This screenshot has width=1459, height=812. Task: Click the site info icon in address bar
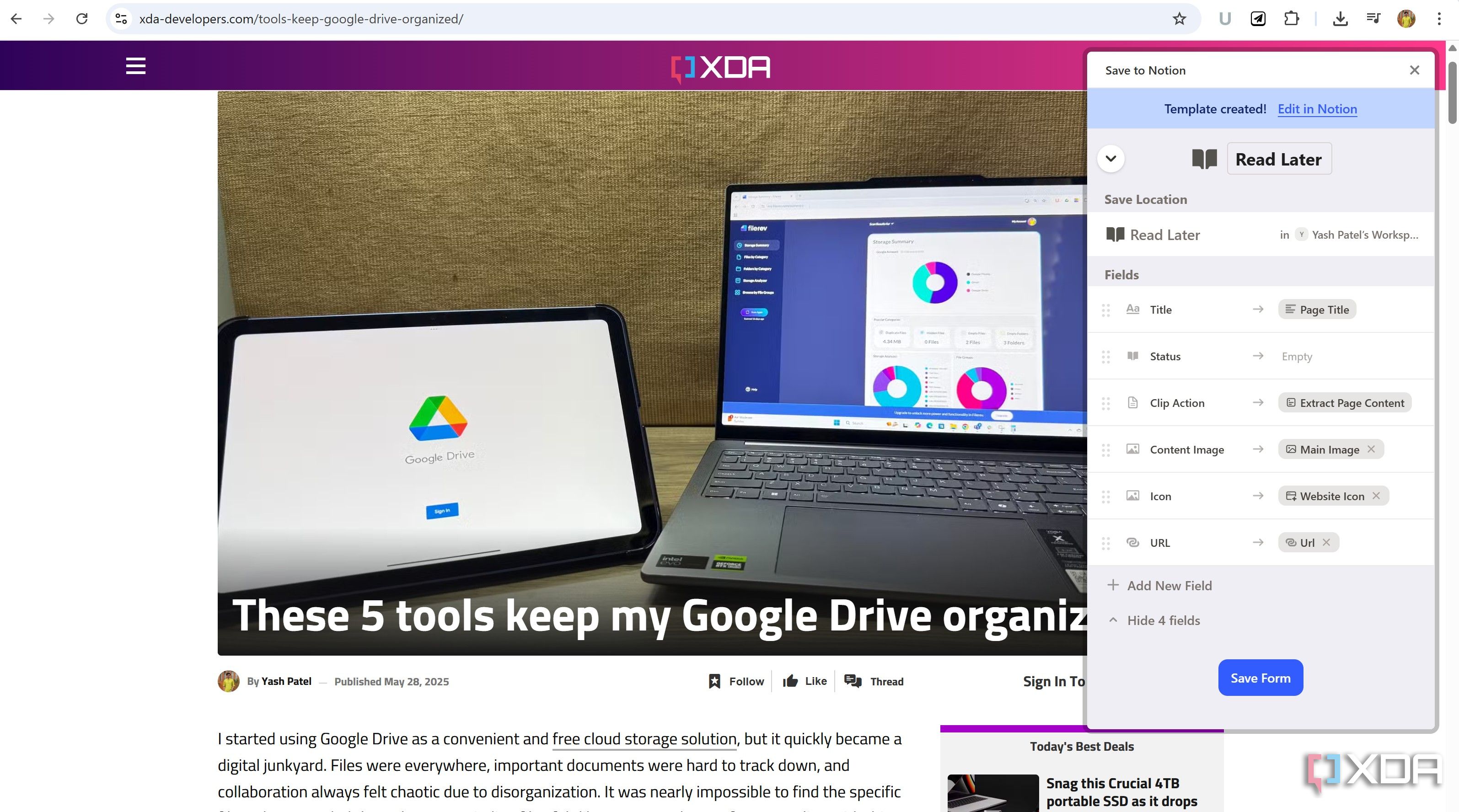(x=121, y=19)
